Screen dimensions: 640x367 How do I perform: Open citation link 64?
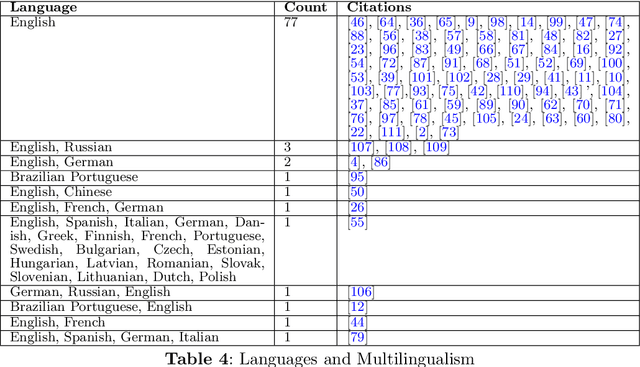point(386,22)
